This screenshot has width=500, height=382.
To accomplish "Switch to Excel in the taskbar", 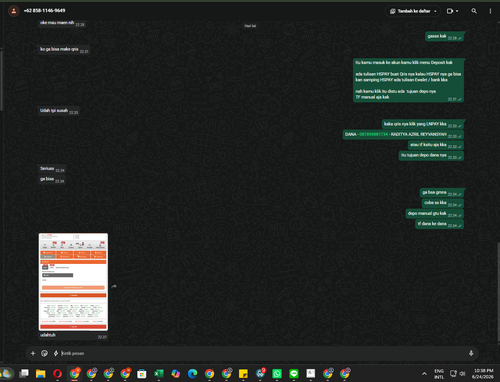I will tap(159, 373).
